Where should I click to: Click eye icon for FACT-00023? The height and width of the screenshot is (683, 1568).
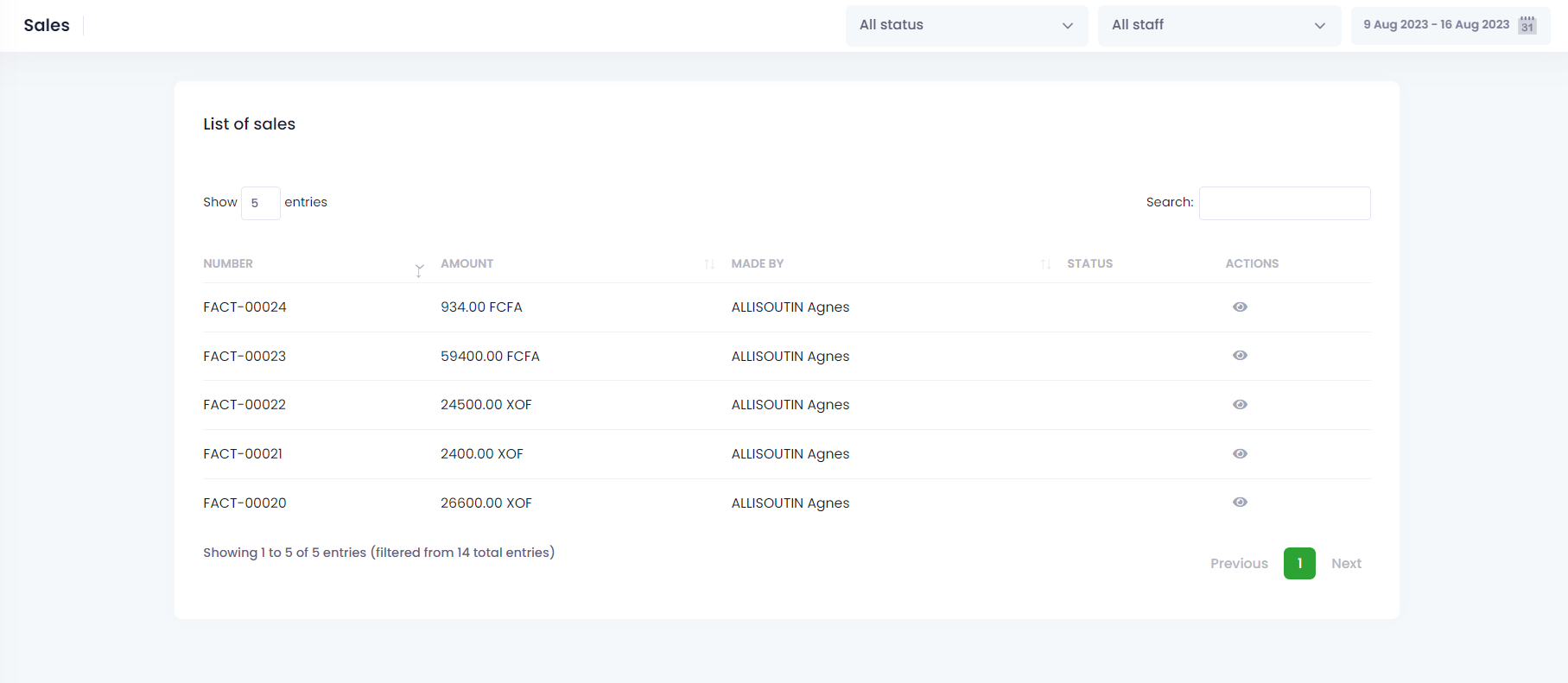pyautogui.click(x=1240, y=356)
